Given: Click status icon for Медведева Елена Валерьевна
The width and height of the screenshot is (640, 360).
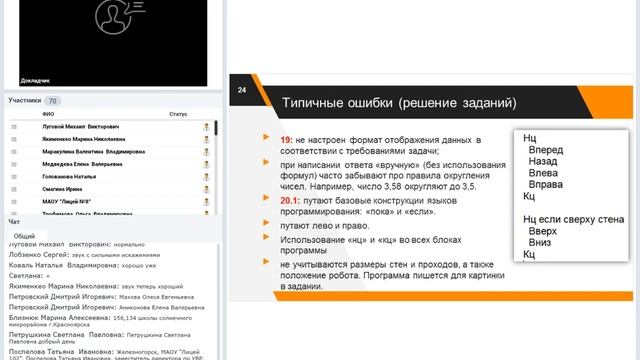Looking at the screenshot, I should (x=207, y=164).
